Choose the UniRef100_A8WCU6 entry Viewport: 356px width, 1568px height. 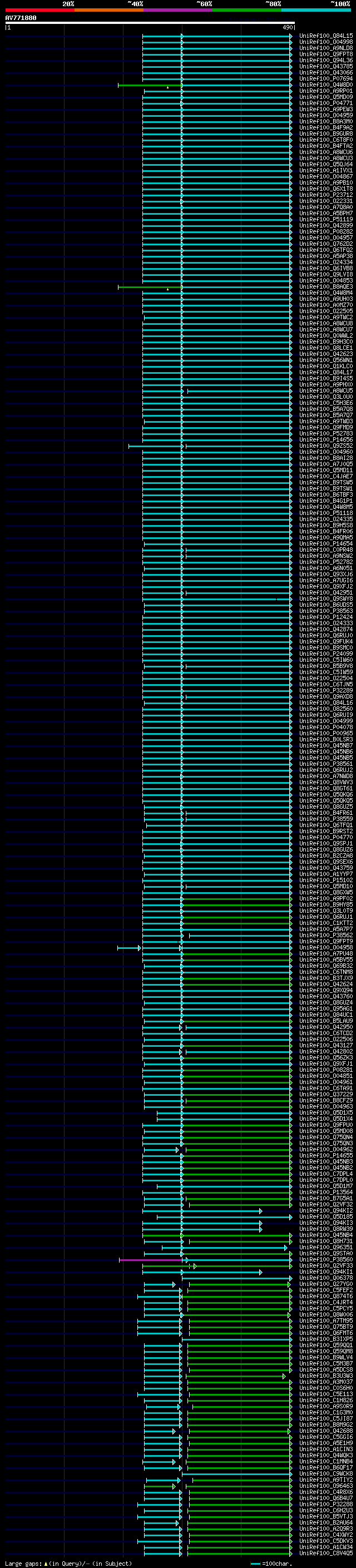[326, 152]
